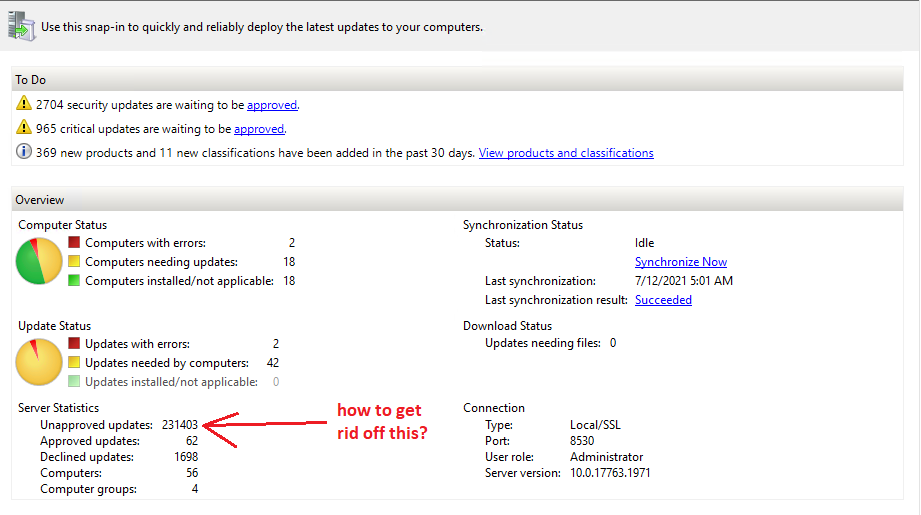Click the Computer Status pie chart
The width and height of the screenshot is (921, 515).
click(39, 261)
